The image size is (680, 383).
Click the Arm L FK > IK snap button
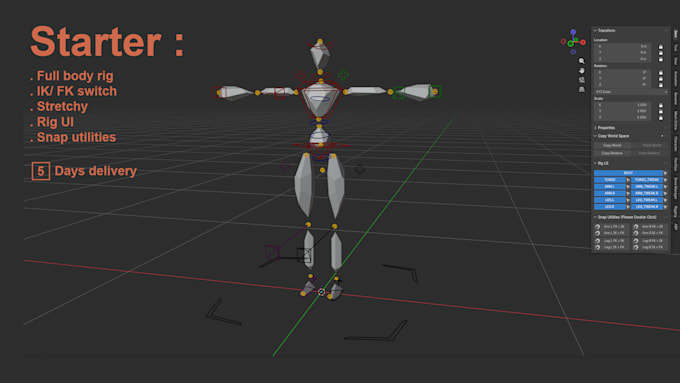coord(611,226)
